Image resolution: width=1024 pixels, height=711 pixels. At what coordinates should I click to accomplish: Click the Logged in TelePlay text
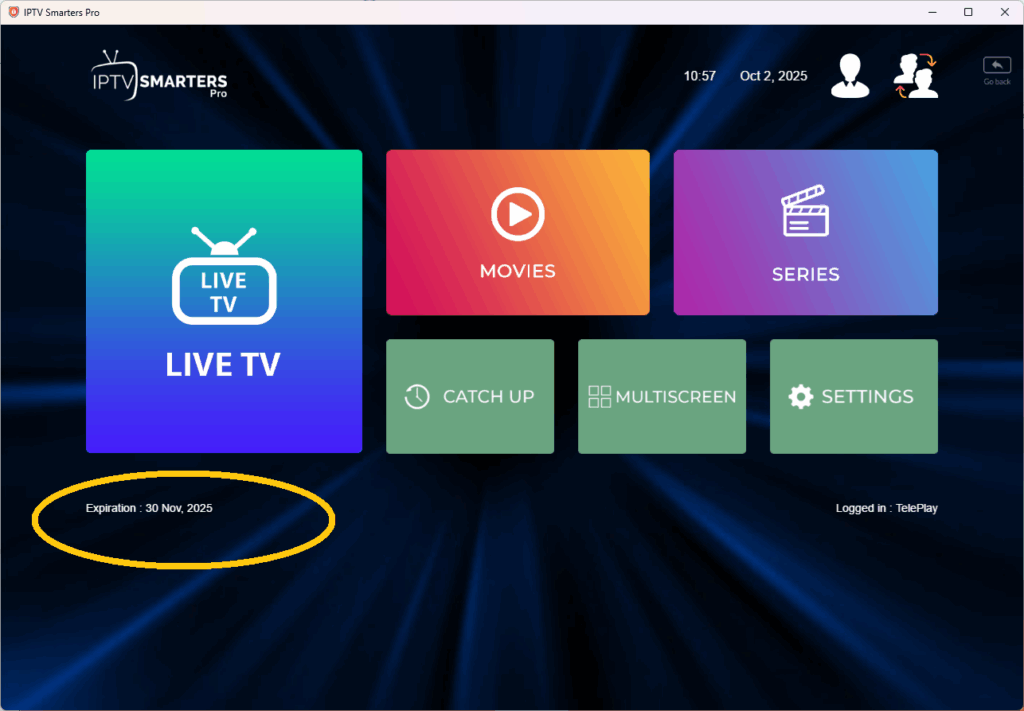coord(886,509)
